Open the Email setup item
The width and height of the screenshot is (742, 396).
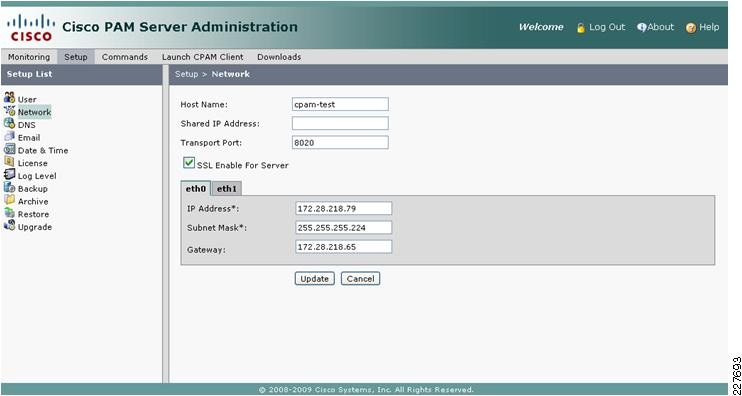point(29,138)
